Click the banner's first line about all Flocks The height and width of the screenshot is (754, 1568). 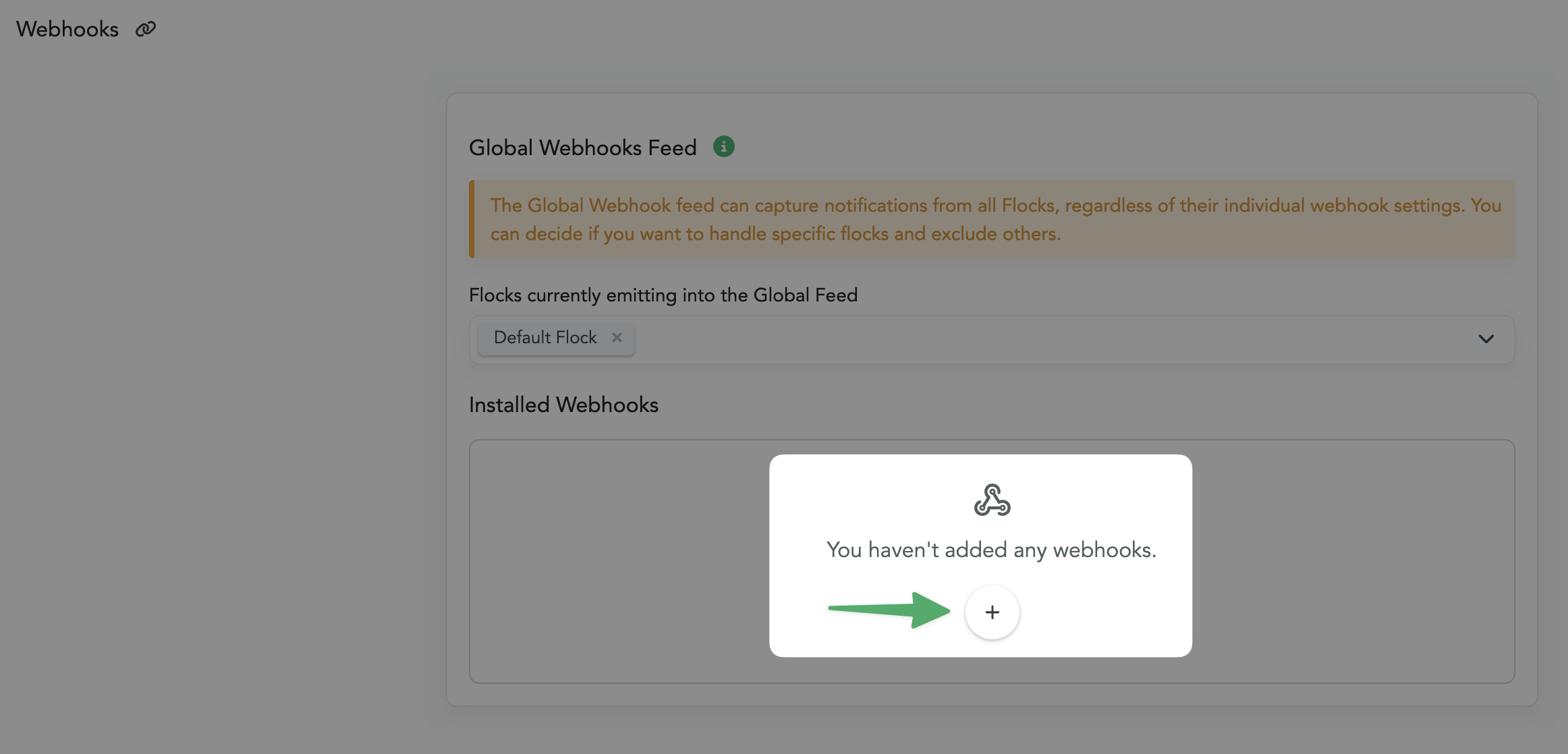click(995, 205)
